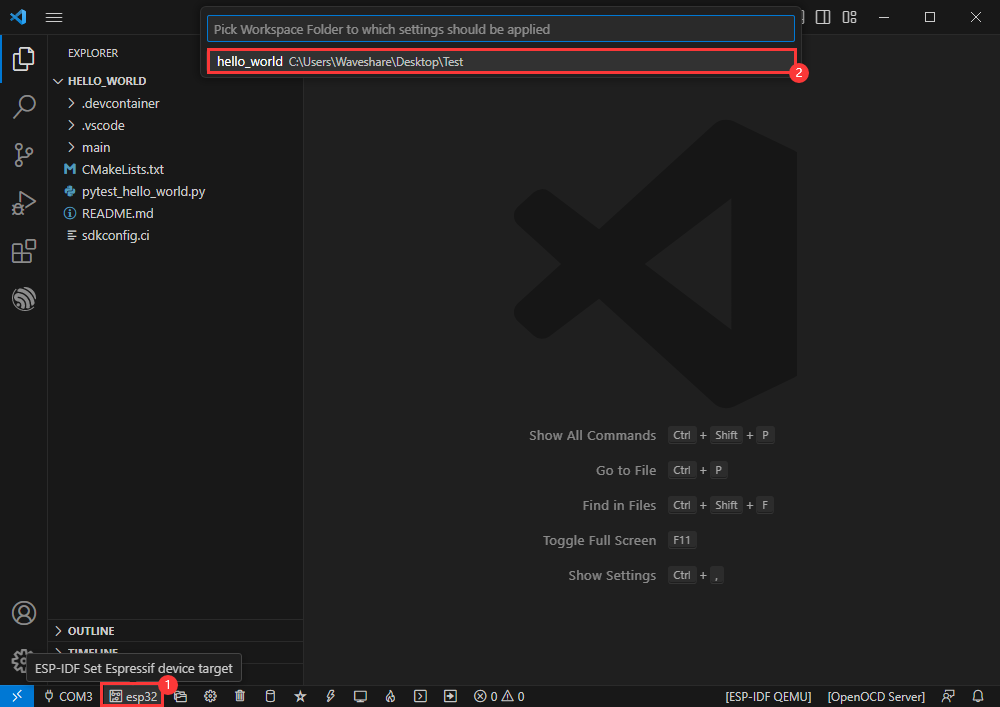
Task: Click the feedback icon in the status bar
Action: [948, 696]
